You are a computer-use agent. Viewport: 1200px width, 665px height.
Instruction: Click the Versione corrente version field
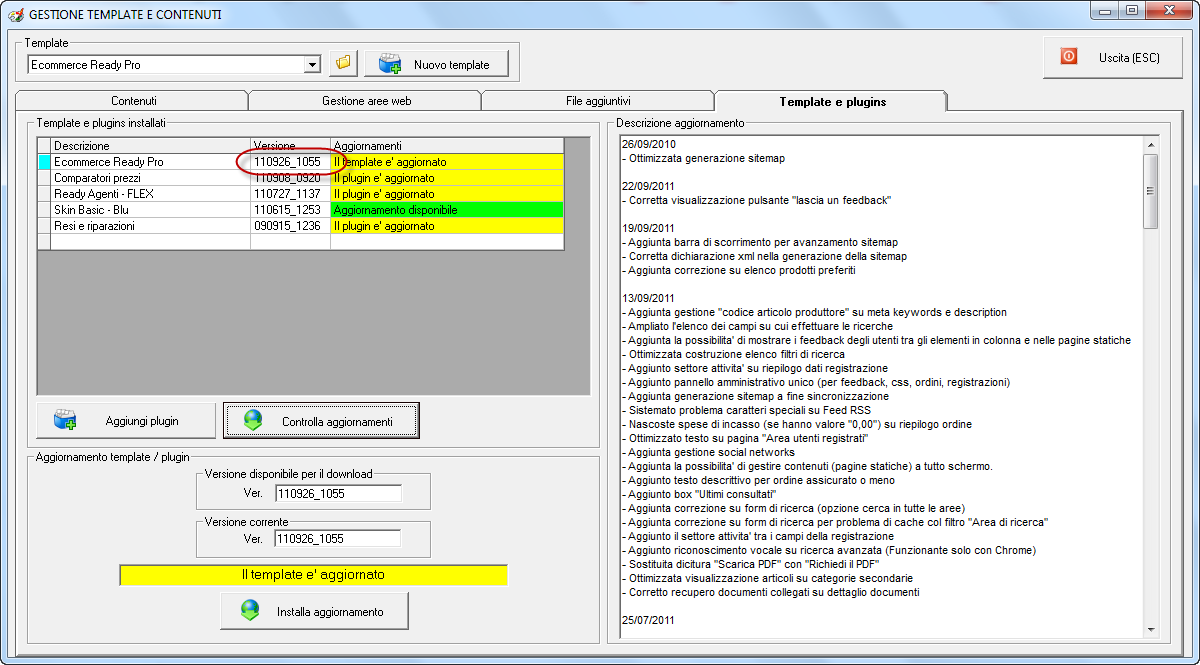coord(337,539)
